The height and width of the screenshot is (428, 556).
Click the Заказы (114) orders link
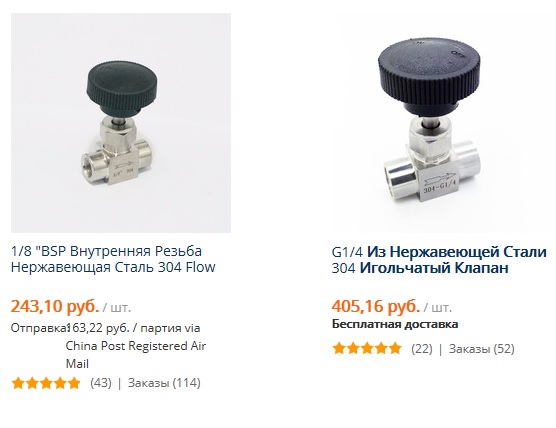164,383
